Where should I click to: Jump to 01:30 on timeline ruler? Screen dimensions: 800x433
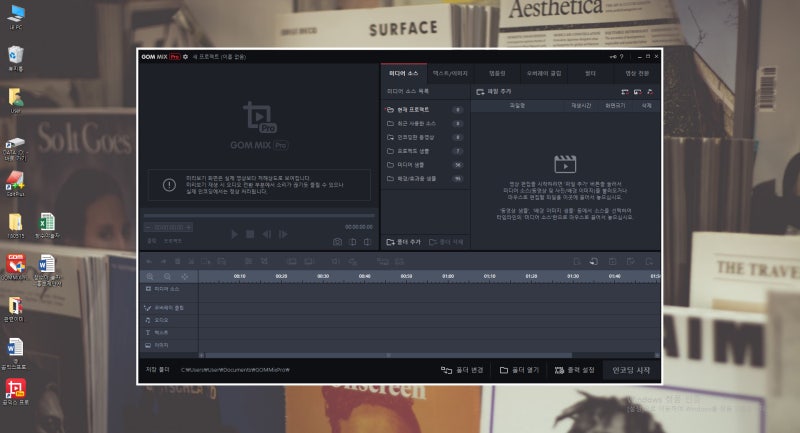coord(573,276)
